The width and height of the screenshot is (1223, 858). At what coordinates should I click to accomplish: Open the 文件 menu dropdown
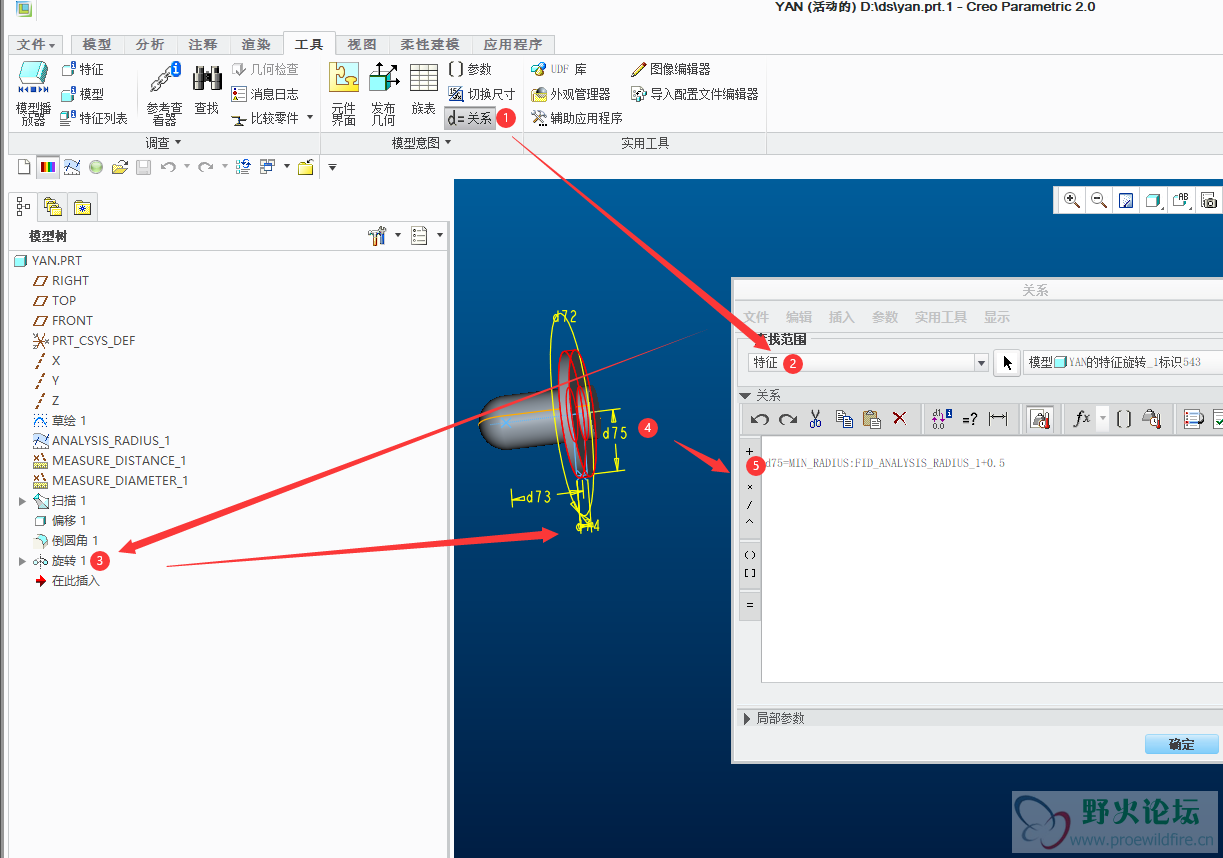tap(37, 45)
